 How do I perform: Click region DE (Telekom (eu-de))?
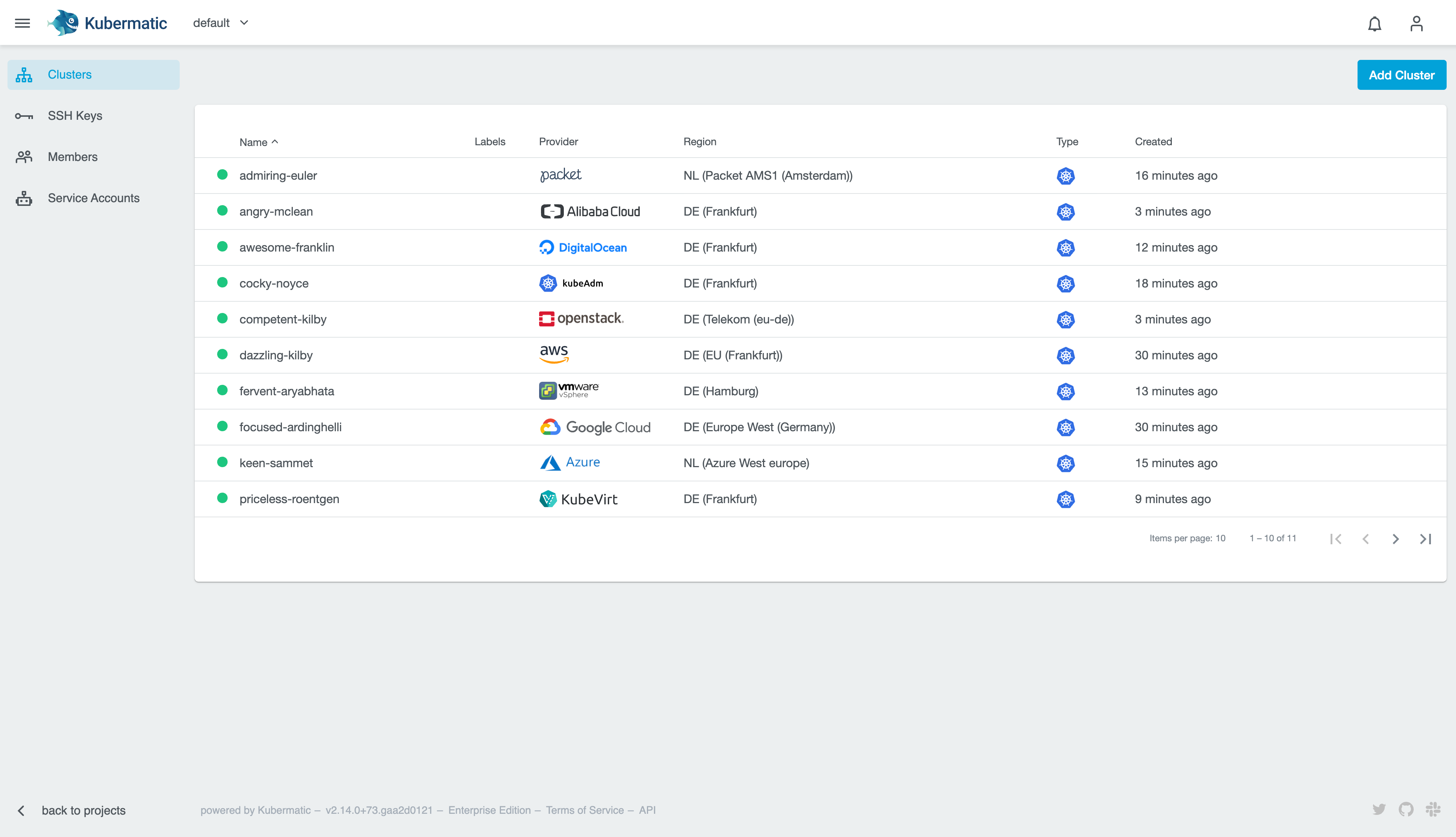pyautogui.click(x=738, y=320)
